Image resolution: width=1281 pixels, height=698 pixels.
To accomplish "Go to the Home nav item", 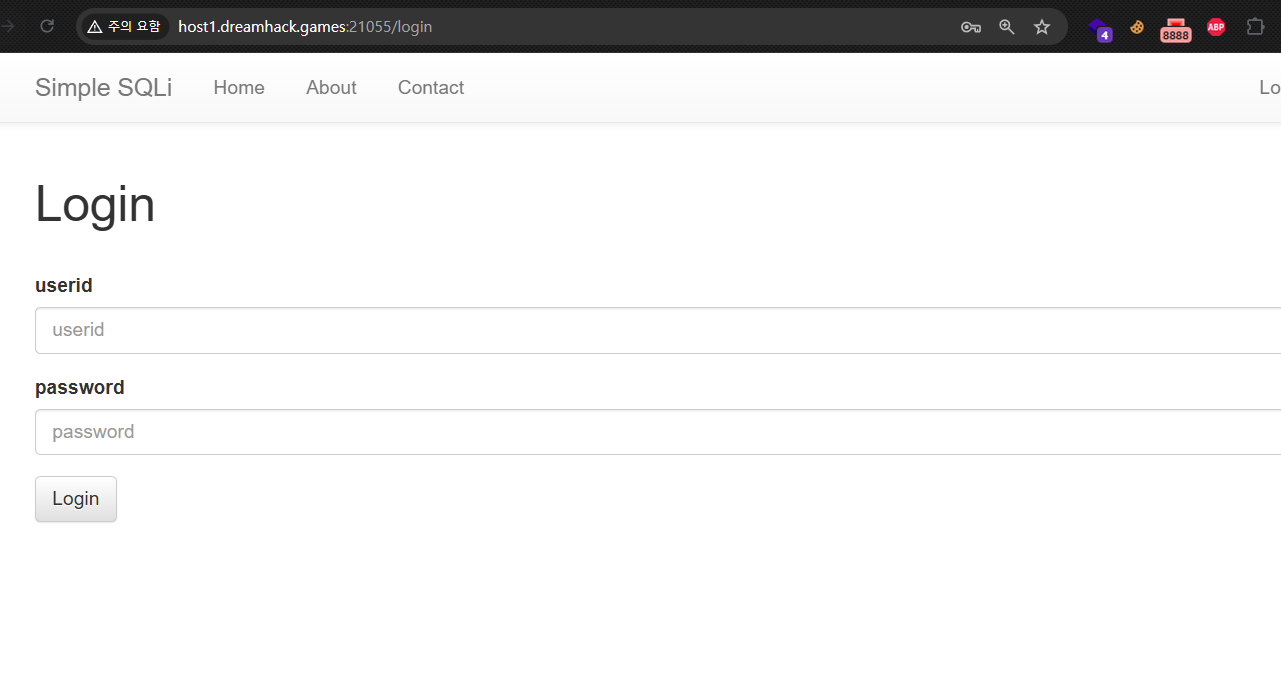I will click(239, 88).
